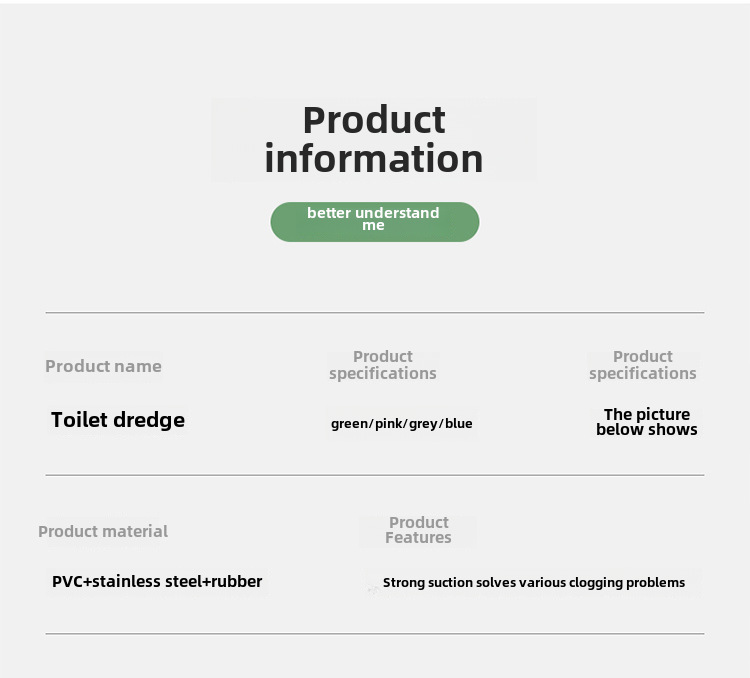Viewport: 750px width, 678px height.
Task: Click the word 'information' in the main heading
Action: [x=374, y=158]
